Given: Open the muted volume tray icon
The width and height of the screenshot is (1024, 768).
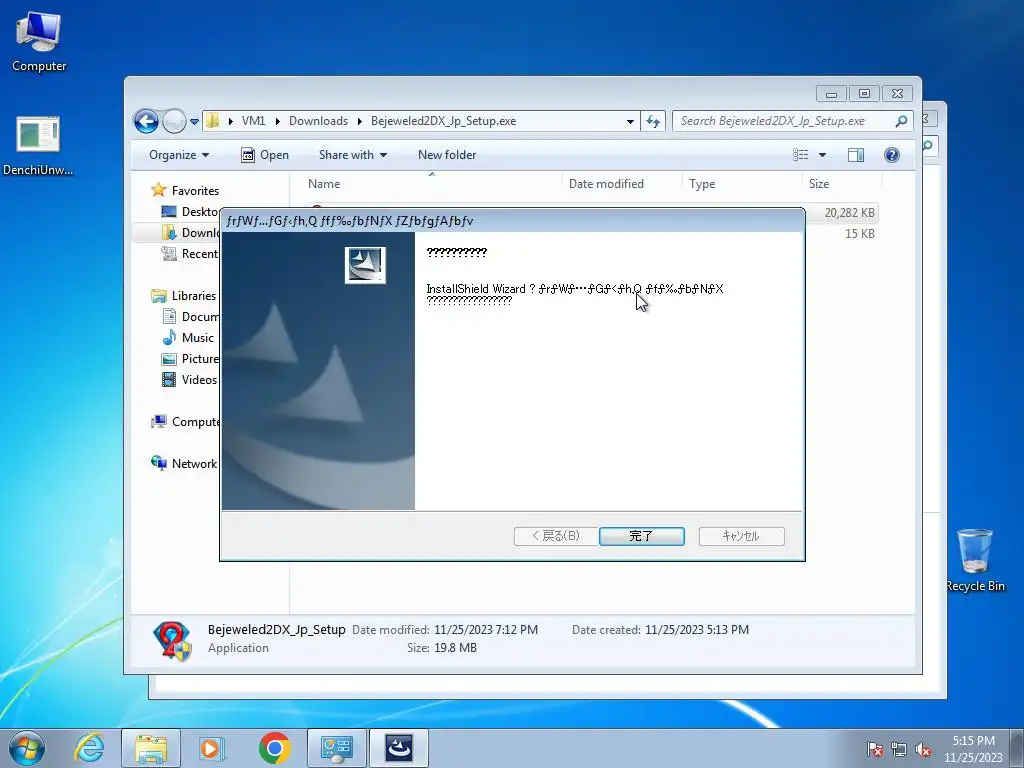Looking at the screenshot, I should pyautogui.click(x=923, y=749).
